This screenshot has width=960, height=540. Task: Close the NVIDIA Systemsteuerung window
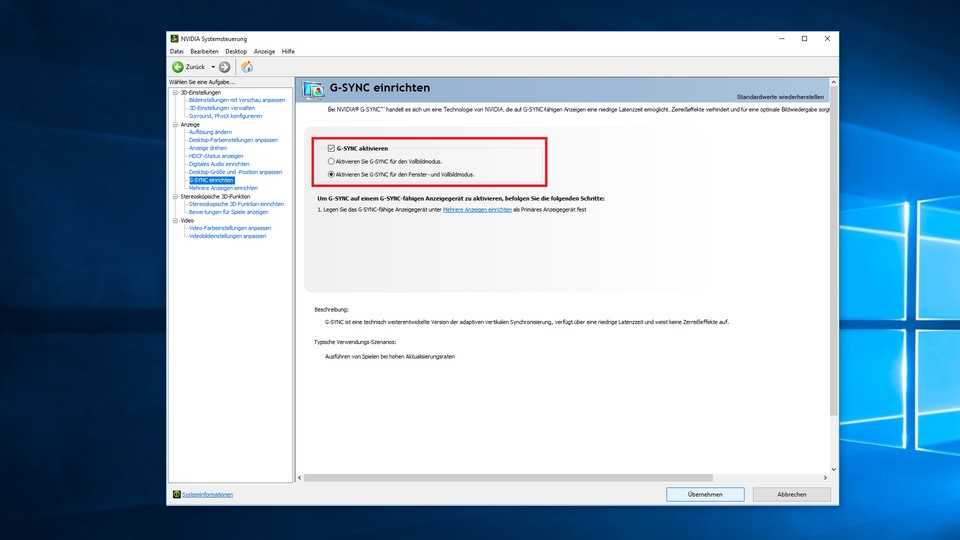[x=827, y=39]
